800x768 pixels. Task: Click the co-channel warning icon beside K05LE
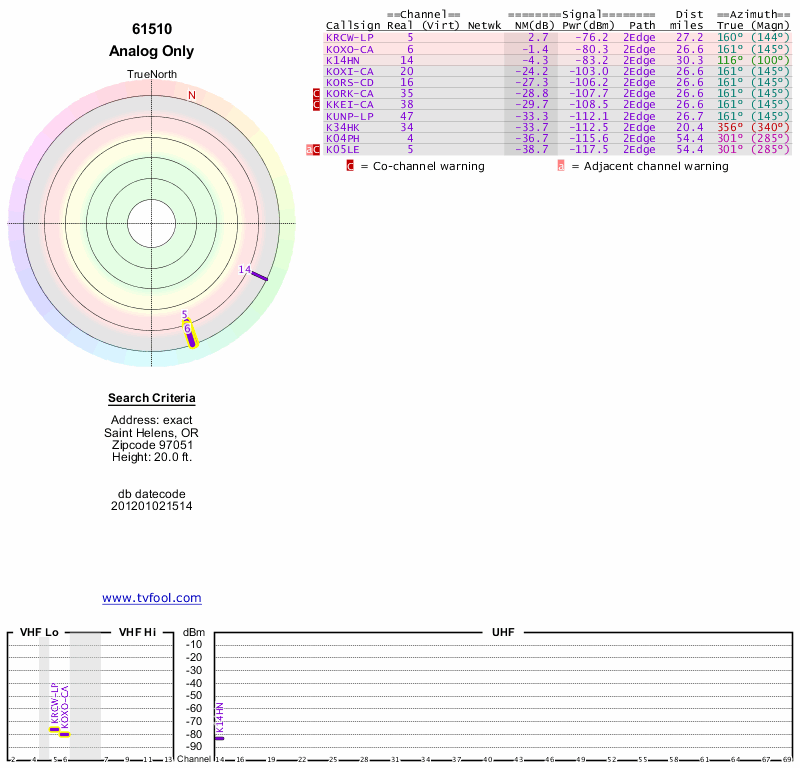(x=317, y=150)
